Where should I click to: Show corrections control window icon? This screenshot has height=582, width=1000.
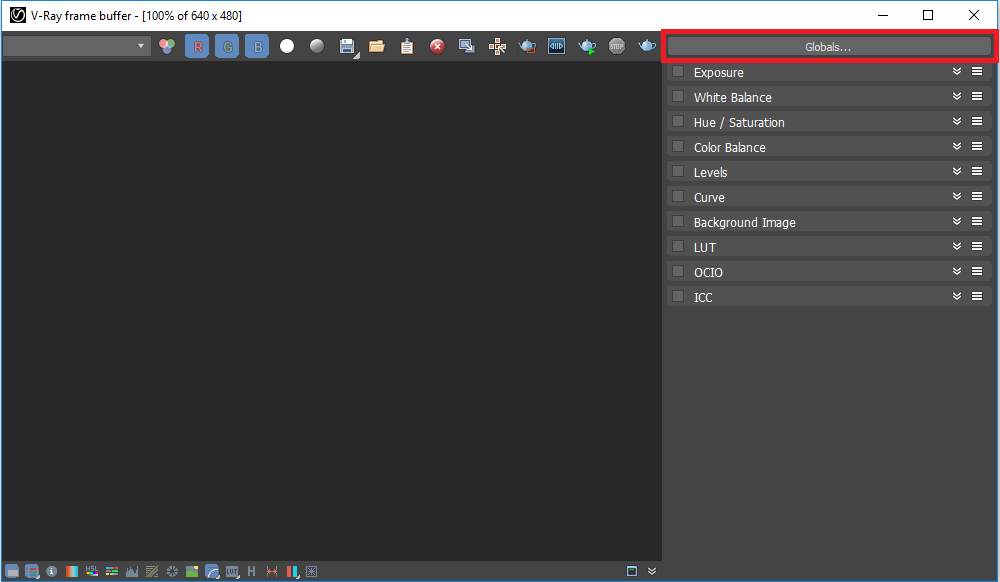11,571
